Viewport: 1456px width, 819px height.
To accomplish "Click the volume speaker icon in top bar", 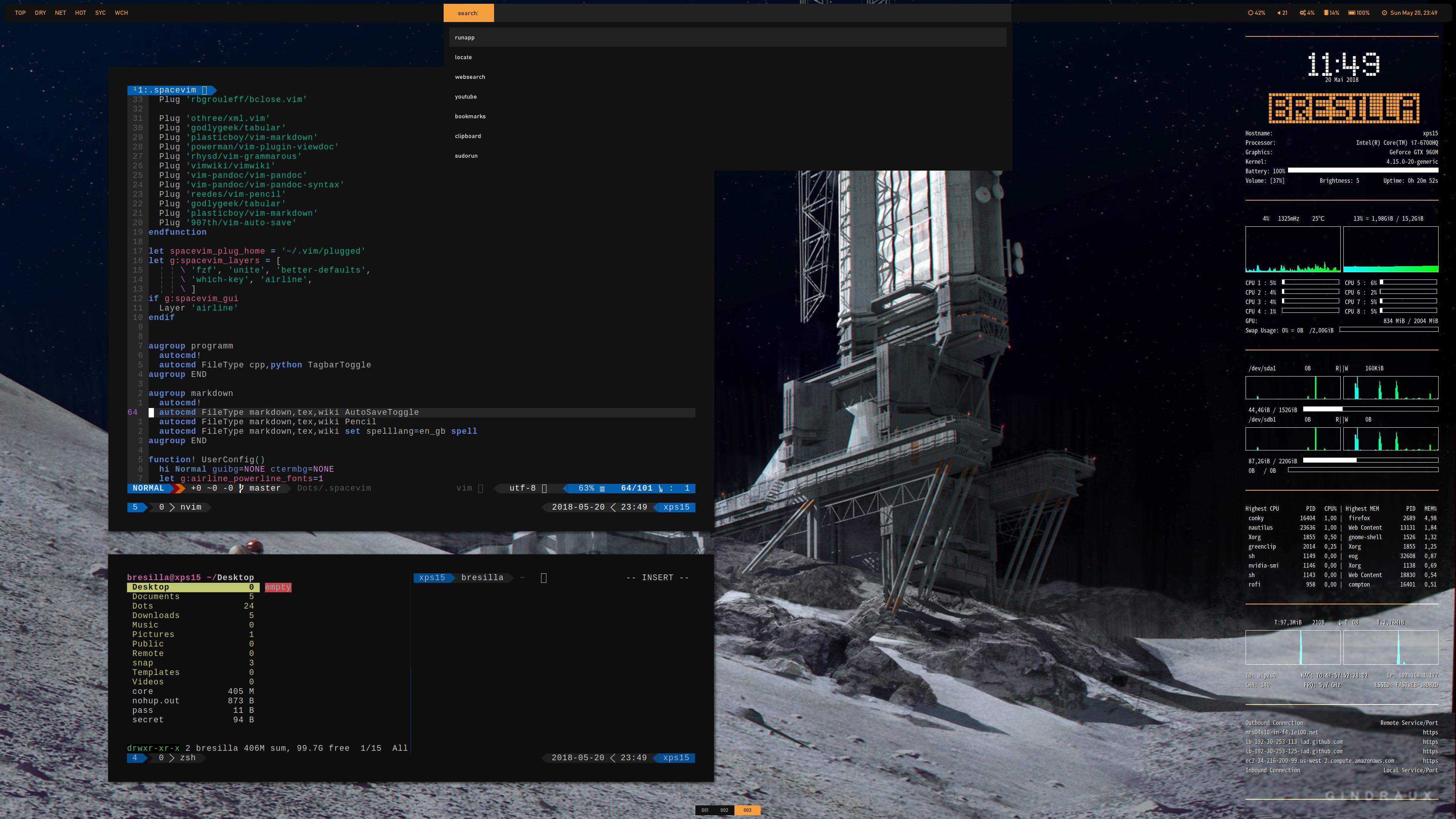I will (1279, 13).
